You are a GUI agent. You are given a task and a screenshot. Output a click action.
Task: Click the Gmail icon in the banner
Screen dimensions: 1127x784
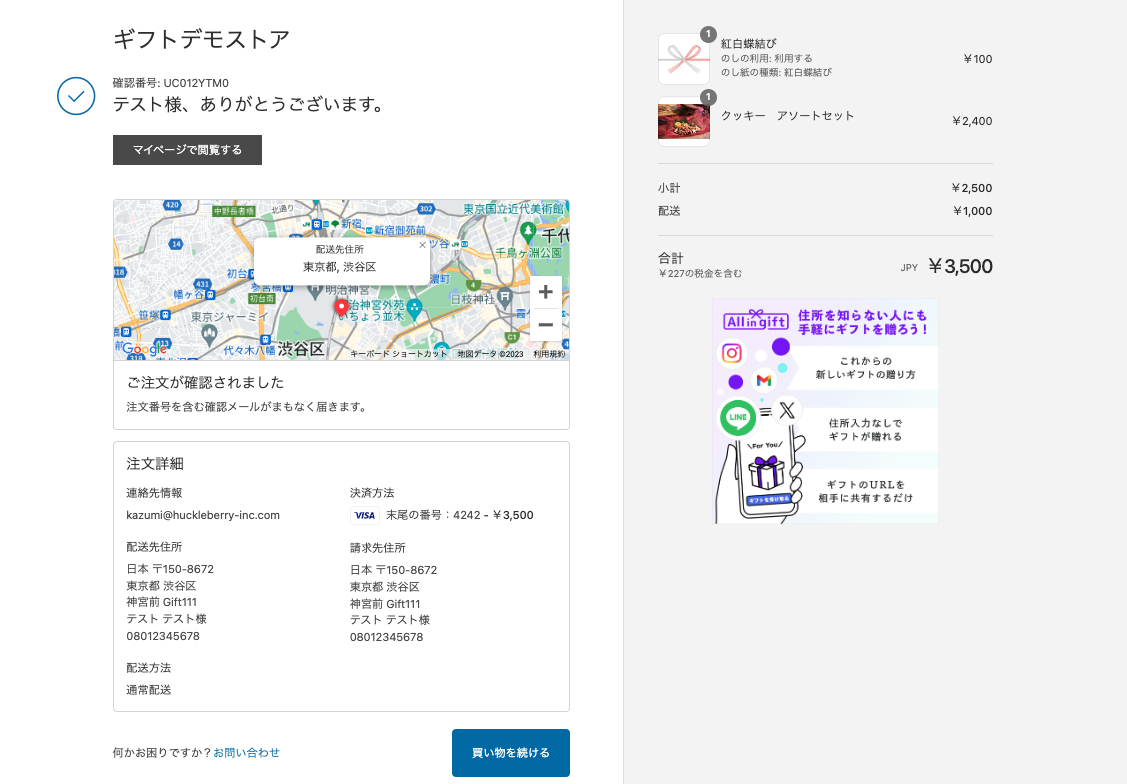pyautogui.click(x=764, y=381)
